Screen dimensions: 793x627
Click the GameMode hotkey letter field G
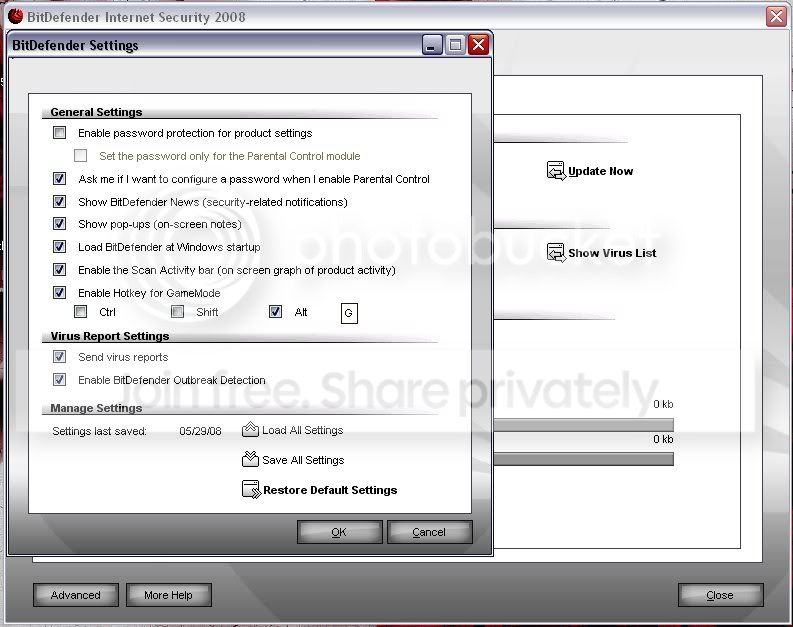[x=349, y=313]
